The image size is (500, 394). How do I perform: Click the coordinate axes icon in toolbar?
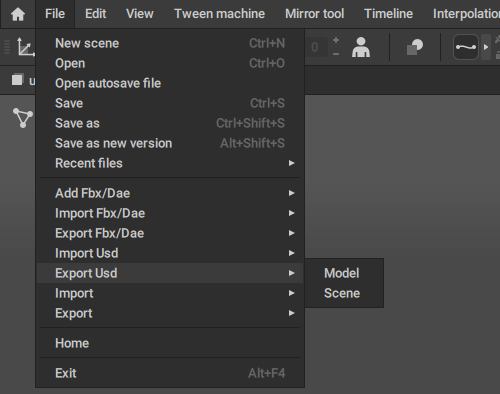point(26,47)
